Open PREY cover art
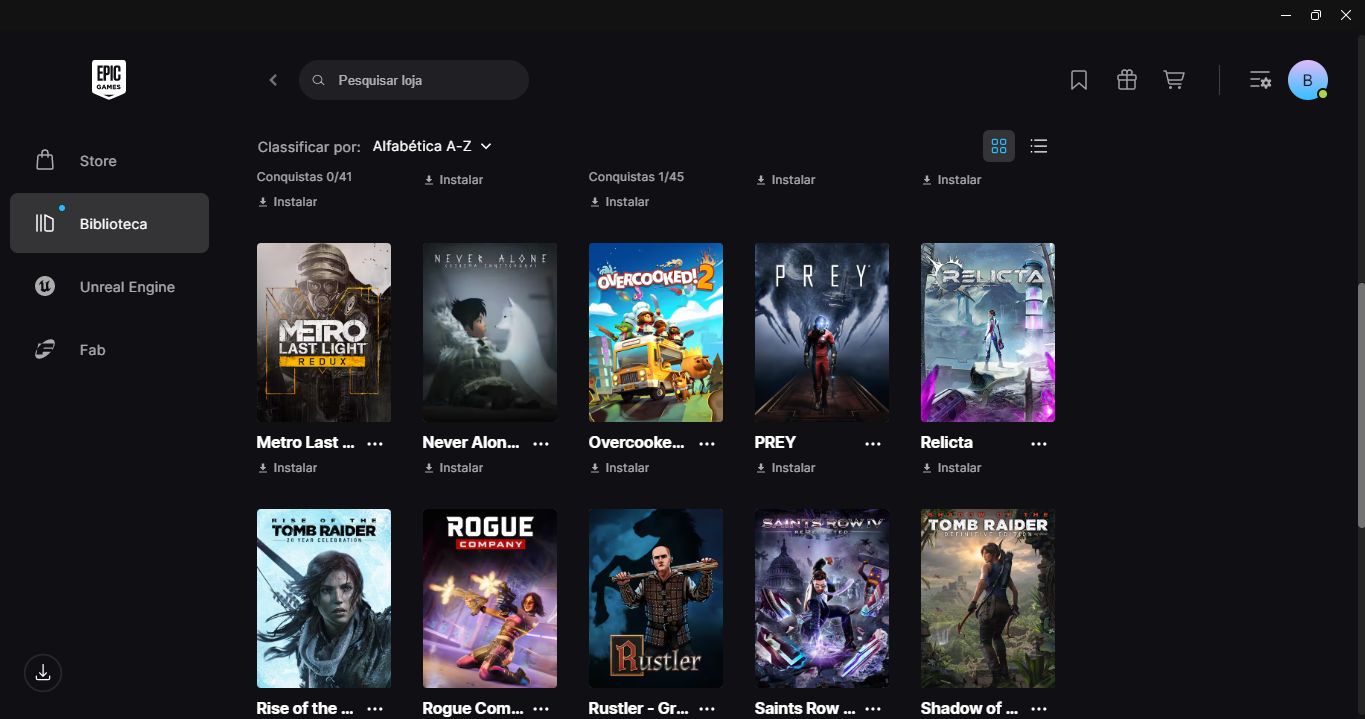Viewport: 1365px width, 719px height. point(822,332)
